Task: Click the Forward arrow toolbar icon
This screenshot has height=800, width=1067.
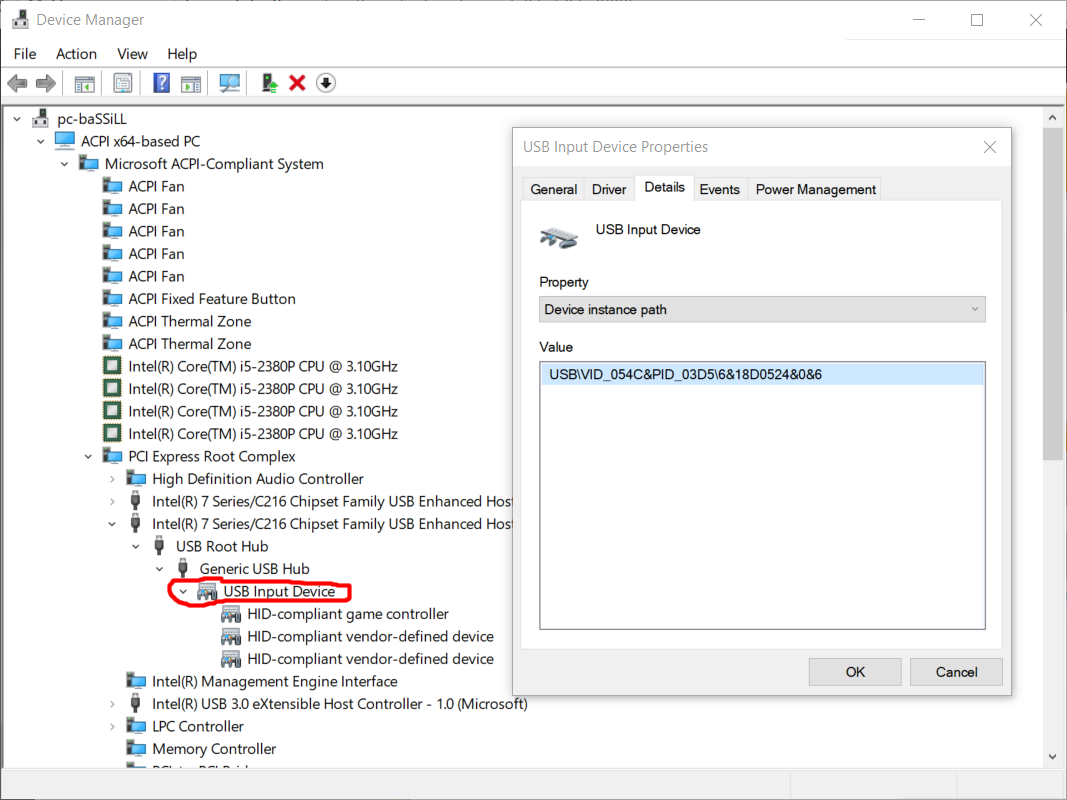Action: [x=46, y=84]
